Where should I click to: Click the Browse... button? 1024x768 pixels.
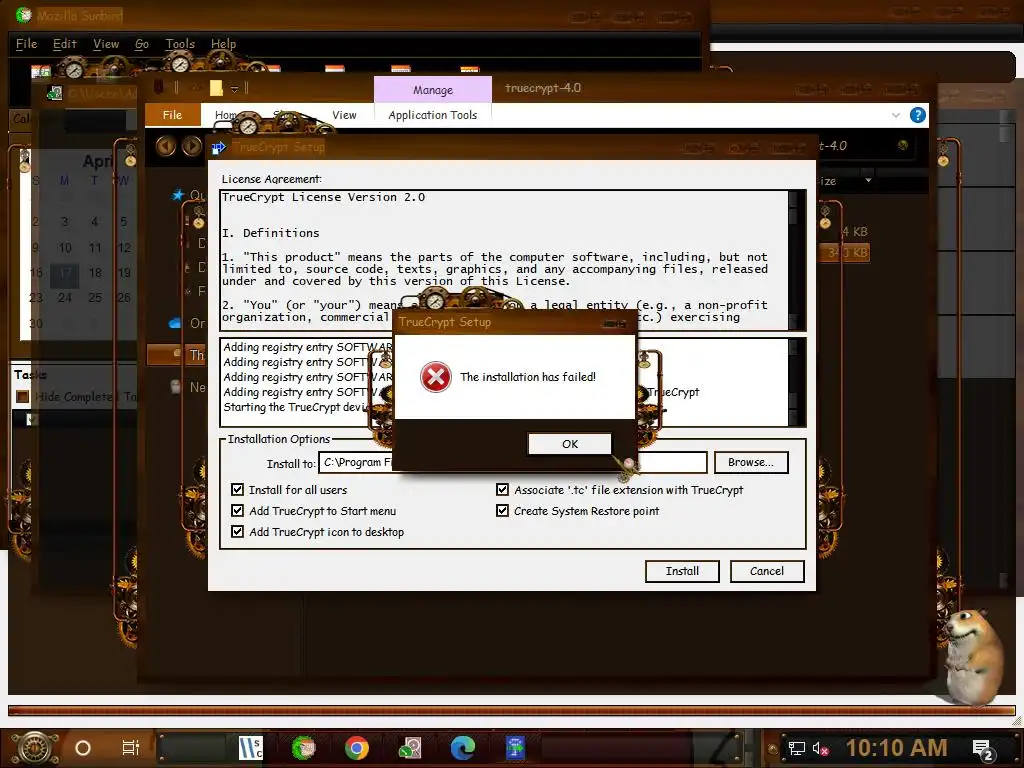point(751,462)
